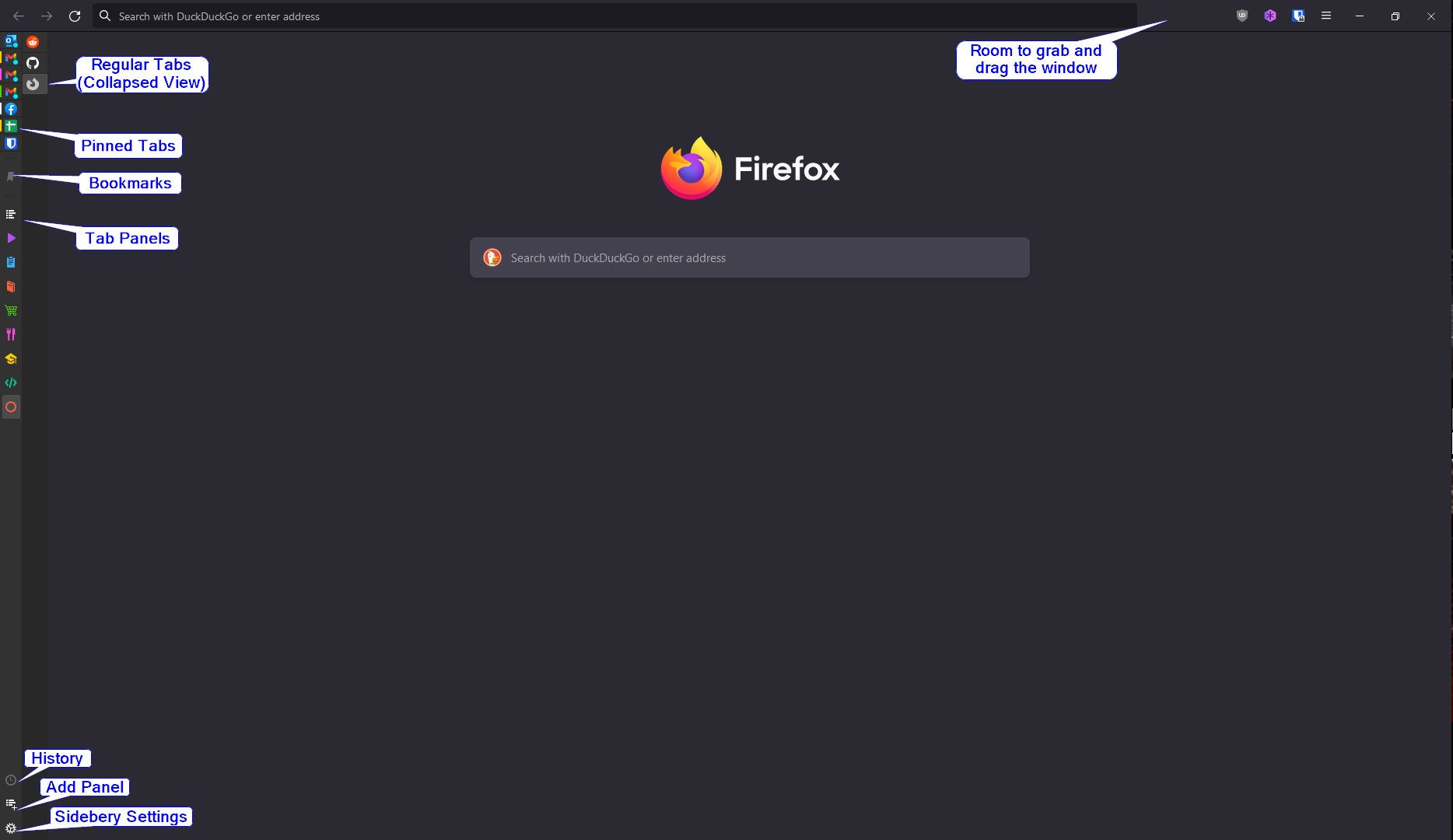Focus the top address bar
The image size is (1453, 840).
pos(614,16)
